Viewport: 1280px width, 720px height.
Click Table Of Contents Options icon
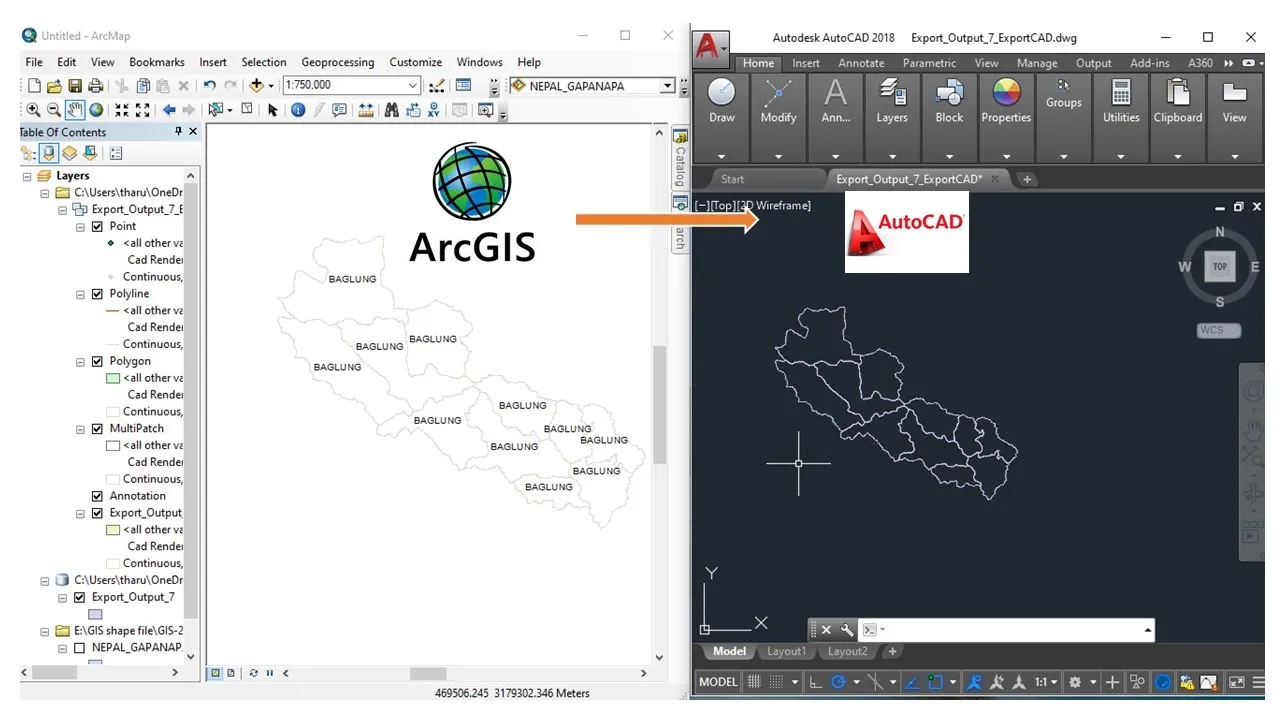tap(116, 153)
